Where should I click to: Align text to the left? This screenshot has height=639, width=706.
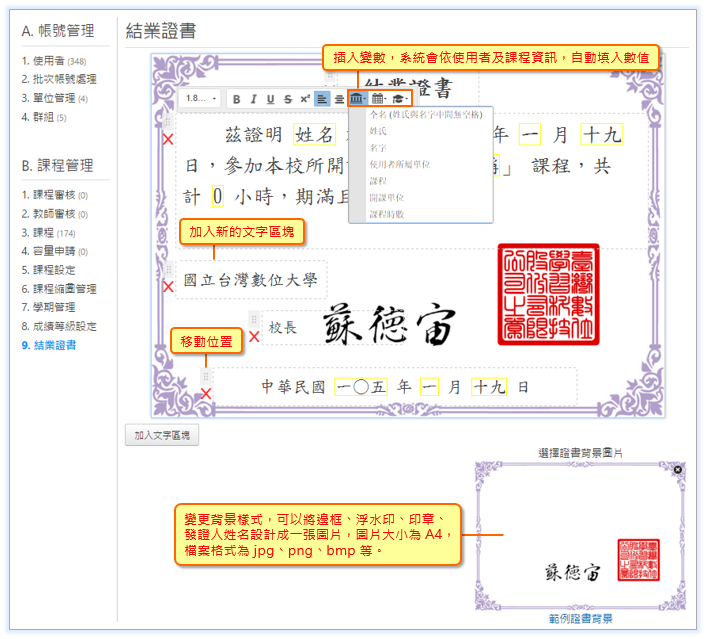(322, 99)
